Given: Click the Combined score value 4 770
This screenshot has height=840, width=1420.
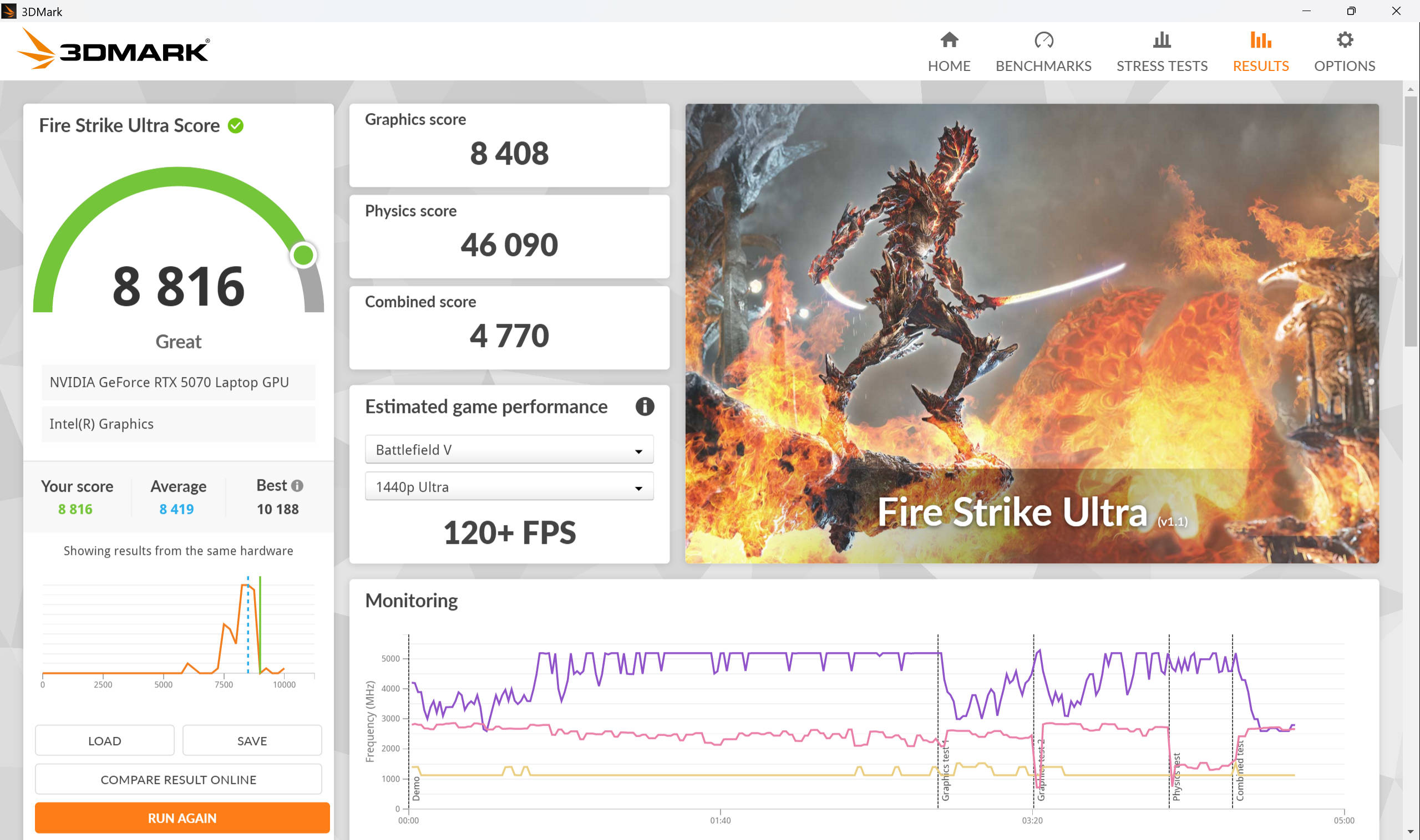Looking at the screenshot, I should tap(509, 335).
